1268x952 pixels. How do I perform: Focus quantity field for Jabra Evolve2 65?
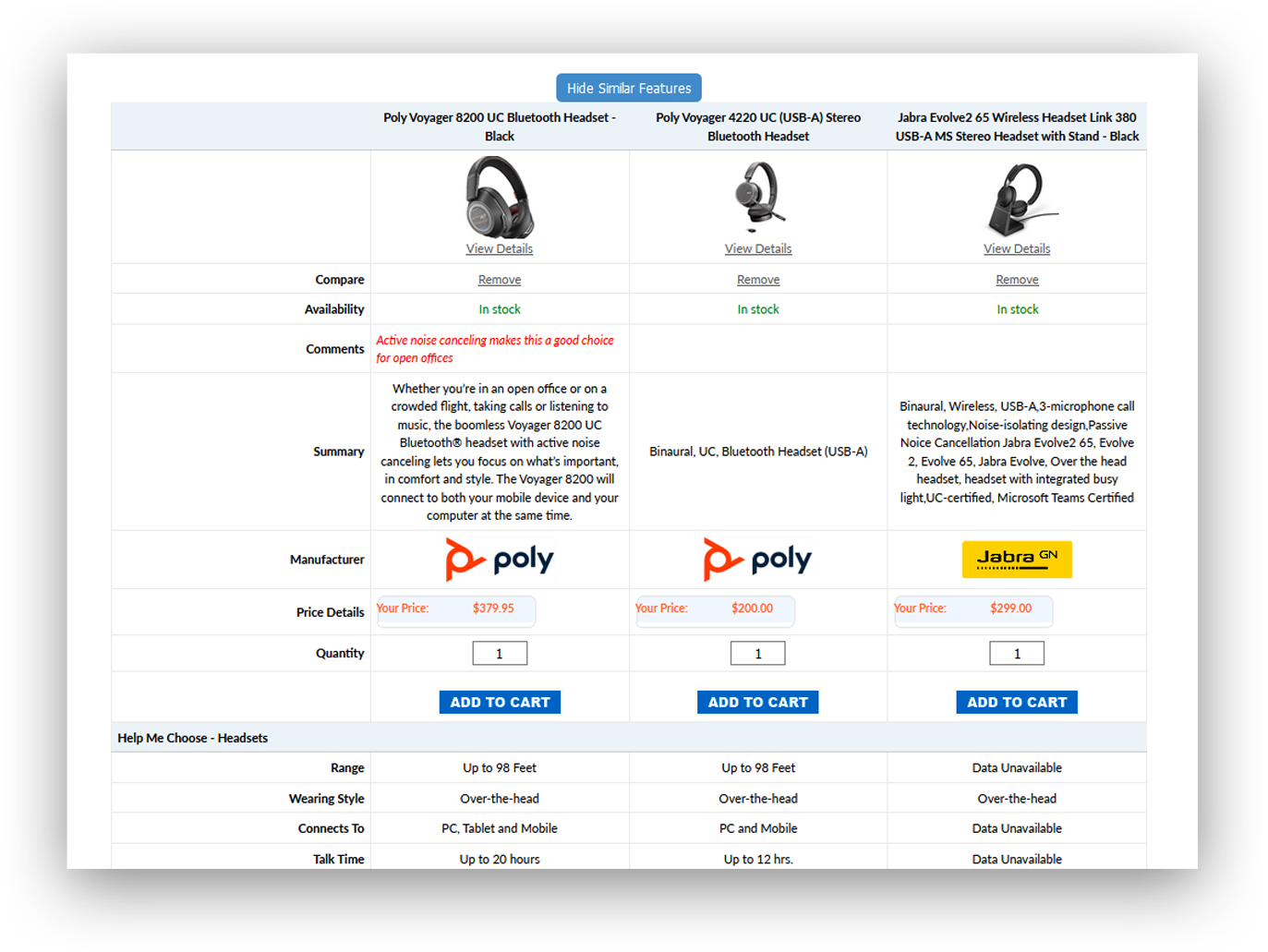point(1017,654)
